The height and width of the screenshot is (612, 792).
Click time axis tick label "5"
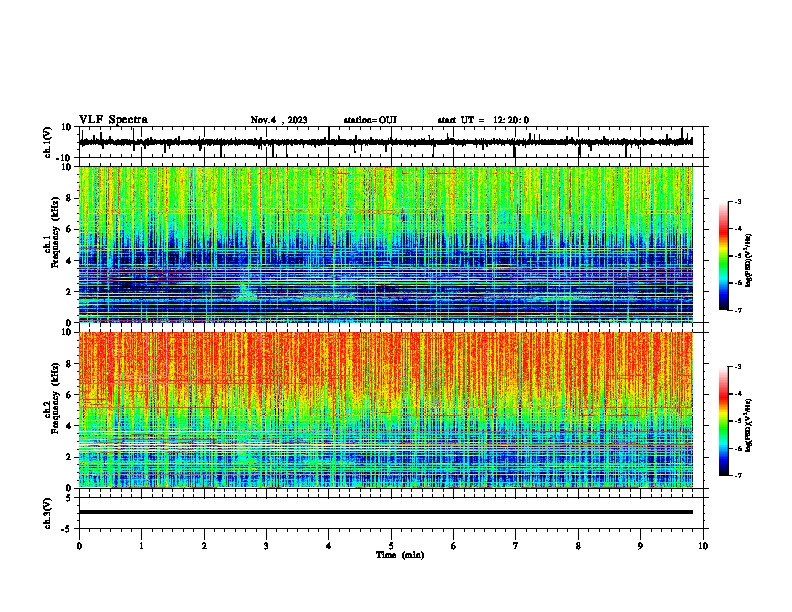tap(391, 546)
